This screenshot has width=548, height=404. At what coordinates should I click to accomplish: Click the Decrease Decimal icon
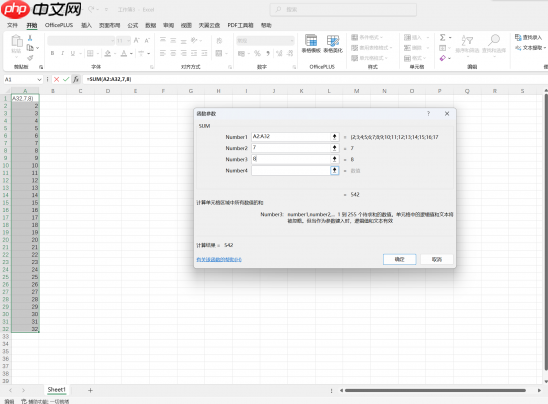coord(290,53)
